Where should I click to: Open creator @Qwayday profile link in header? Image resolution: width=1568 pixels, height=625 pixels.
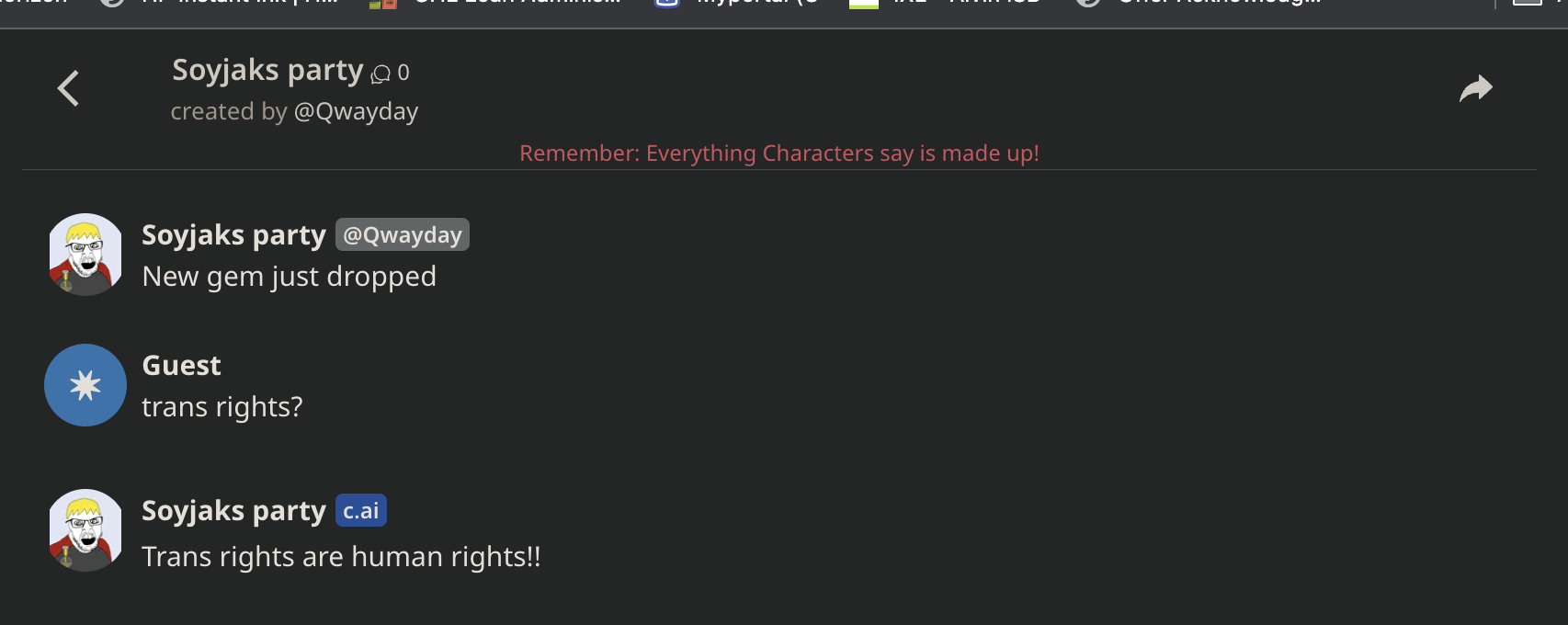(356, 111)
